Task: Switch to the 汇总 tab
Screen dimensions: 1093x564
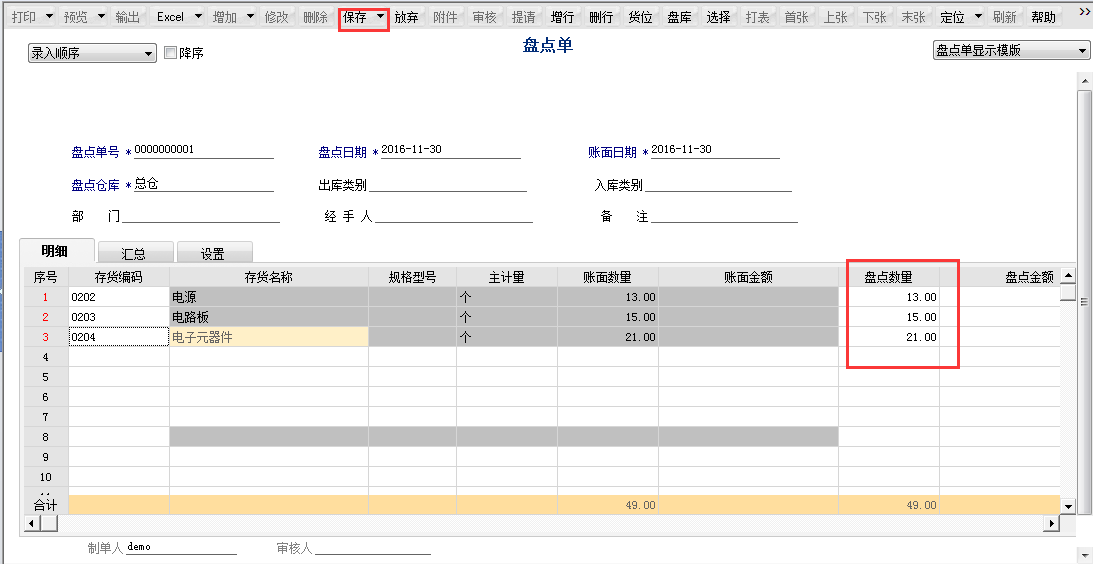Action: coord(133,254)
